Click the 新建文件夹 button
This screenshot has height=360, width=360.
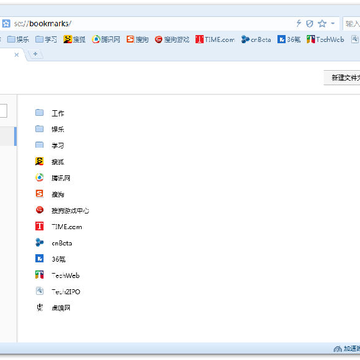(342, 78)
